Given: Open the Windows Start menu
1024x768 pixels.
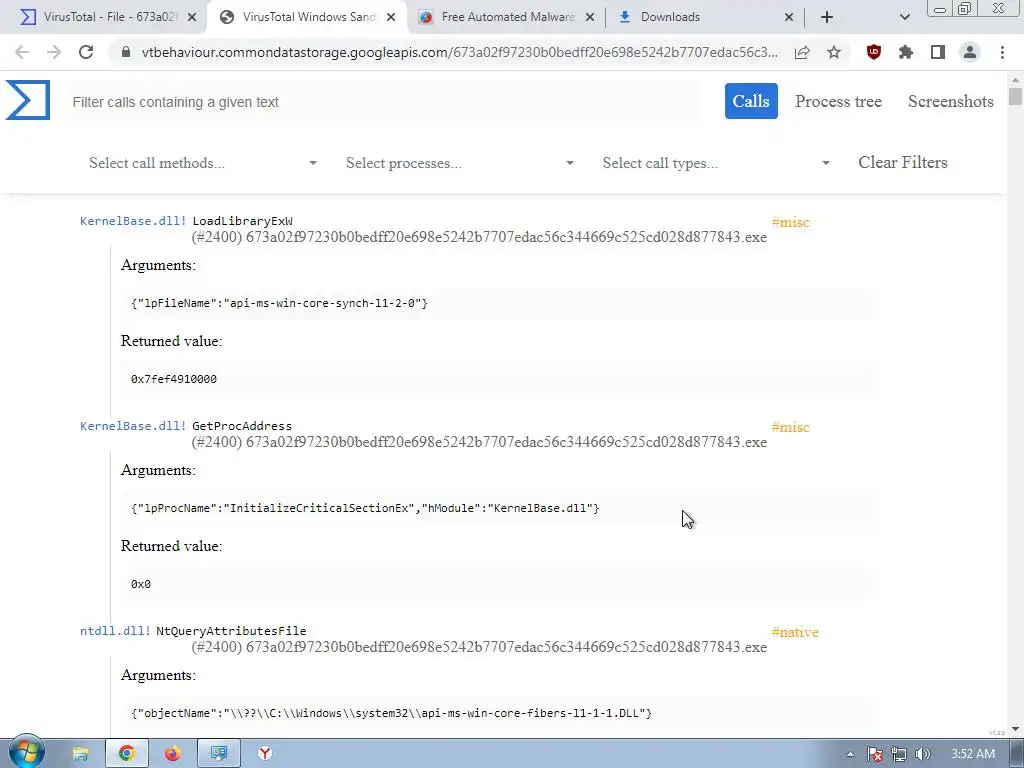Looking at the screenshot, I should [26, 753].
